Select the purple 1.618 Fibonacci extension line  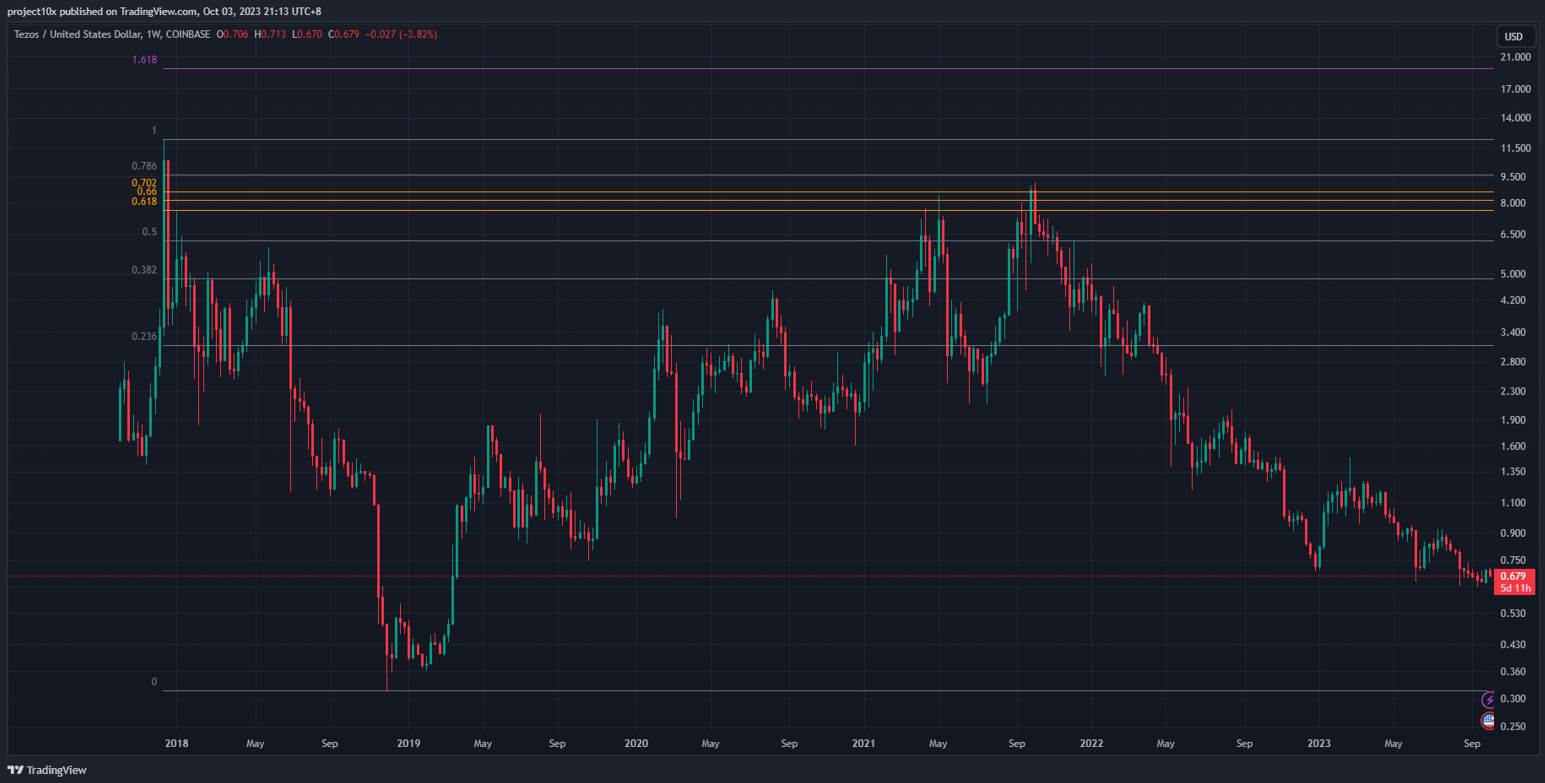[800, 69]
